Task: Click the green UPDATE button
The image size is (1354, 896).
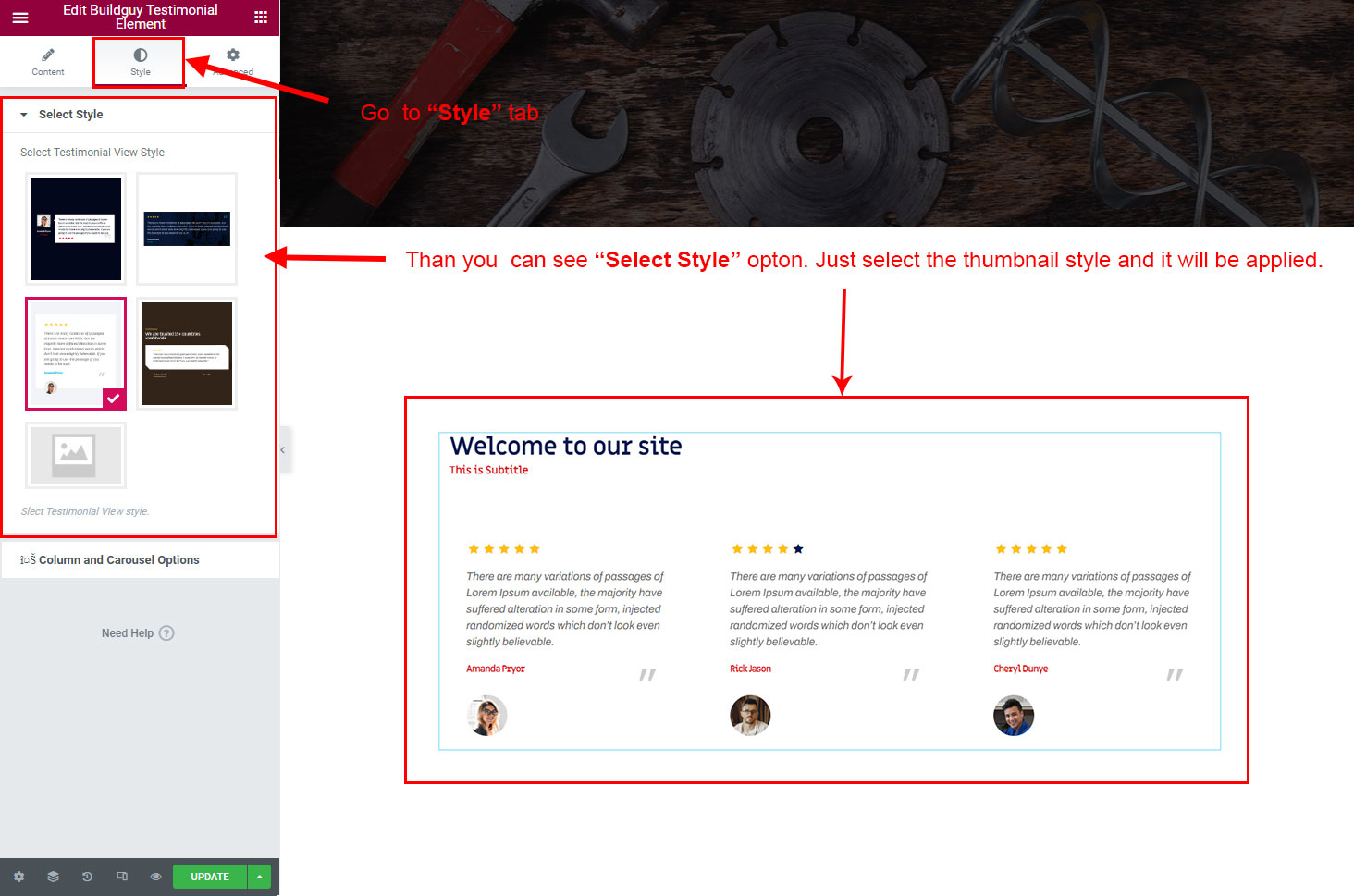Action: [210, 877]
